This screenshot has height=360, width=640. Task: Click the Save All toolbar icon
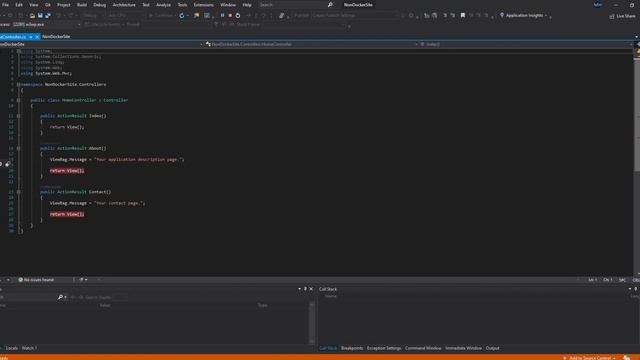[48, 16]
